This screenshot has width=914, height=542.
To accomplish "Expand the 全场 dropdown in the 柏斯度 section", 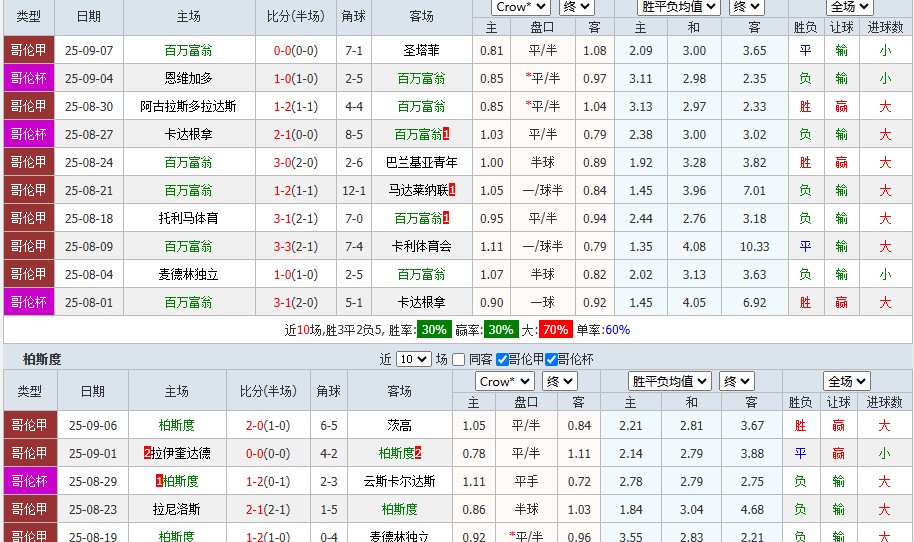I will [846, 381].
